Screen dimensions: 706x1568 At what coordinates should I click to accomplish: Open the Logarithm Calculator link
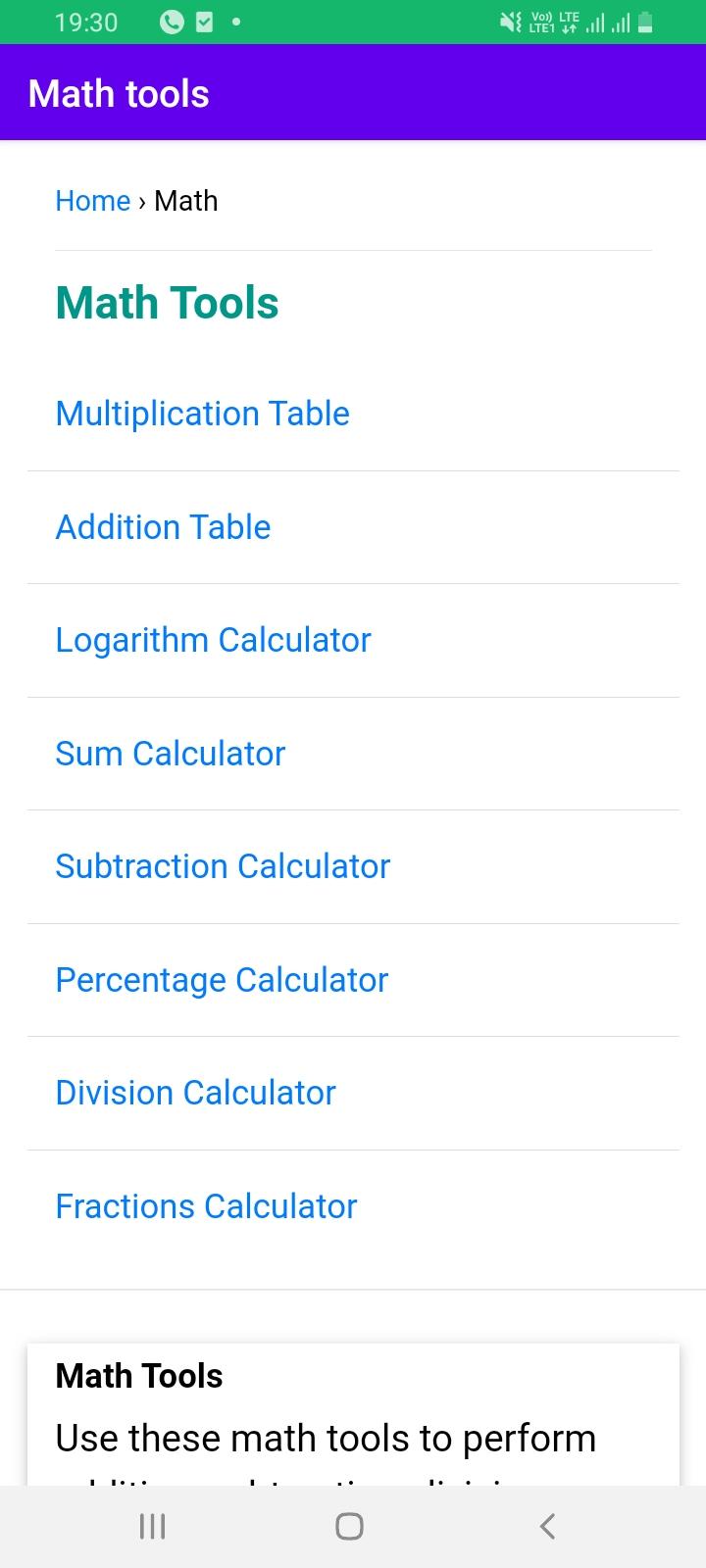(x=214, y=640)
